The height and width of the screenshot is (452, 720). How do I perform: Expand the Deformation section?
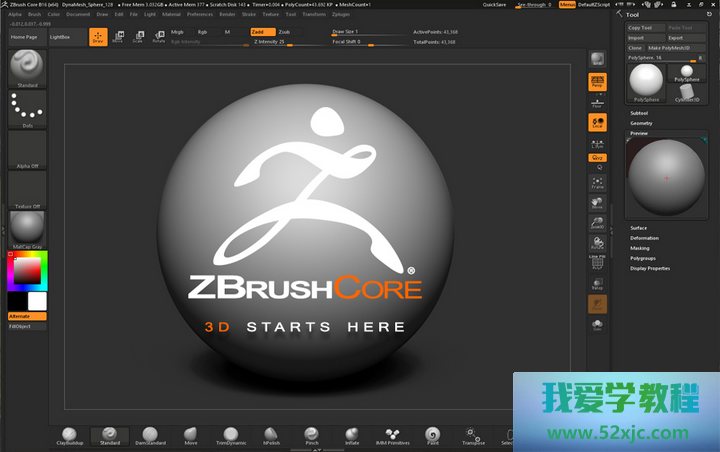[x=644, y=238]
